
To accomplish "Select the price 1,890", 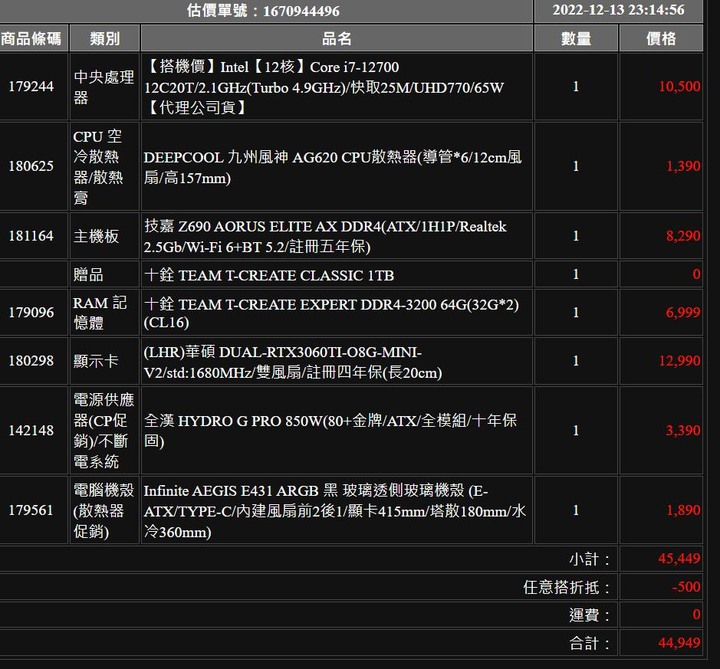I will 683,510.
